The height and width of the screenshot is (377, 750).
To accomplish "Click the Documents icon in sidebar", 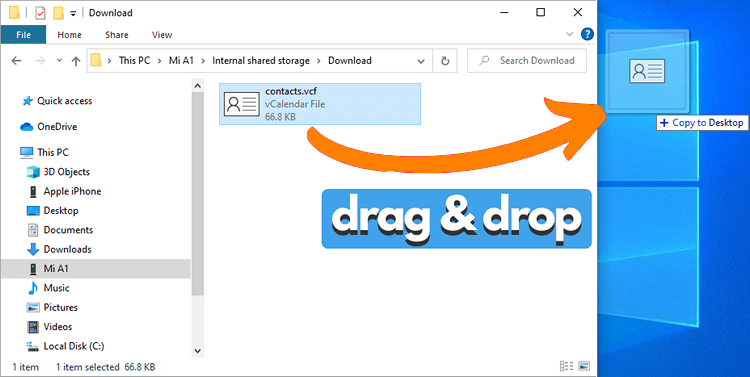I will tap(33, 230).
